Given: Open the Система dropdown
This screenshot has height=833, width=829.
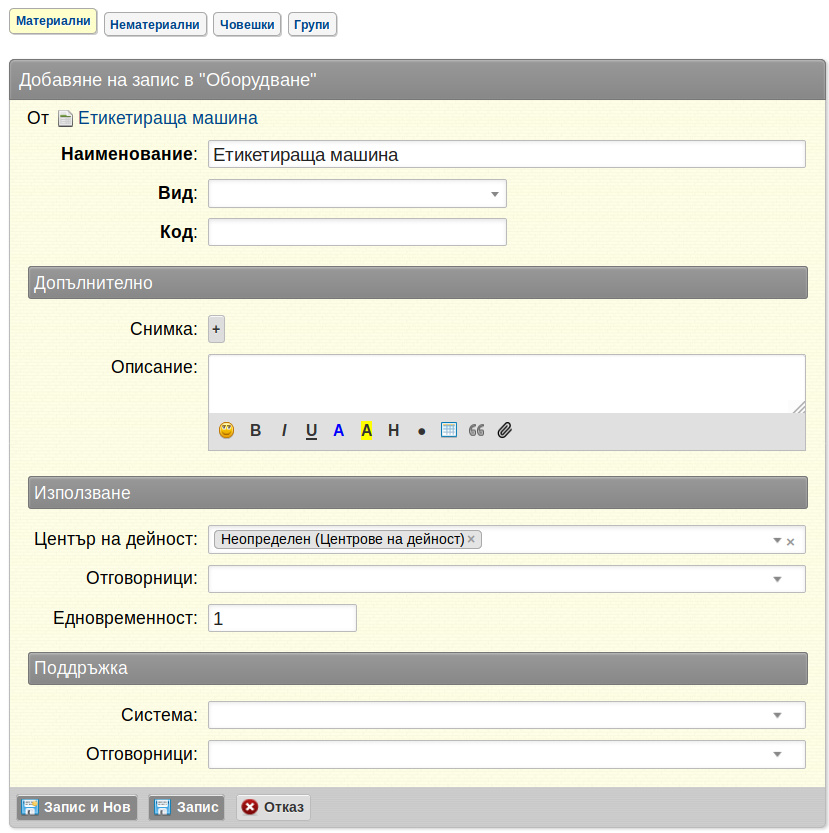Looking at the screenshot, I should coord(506,715).
